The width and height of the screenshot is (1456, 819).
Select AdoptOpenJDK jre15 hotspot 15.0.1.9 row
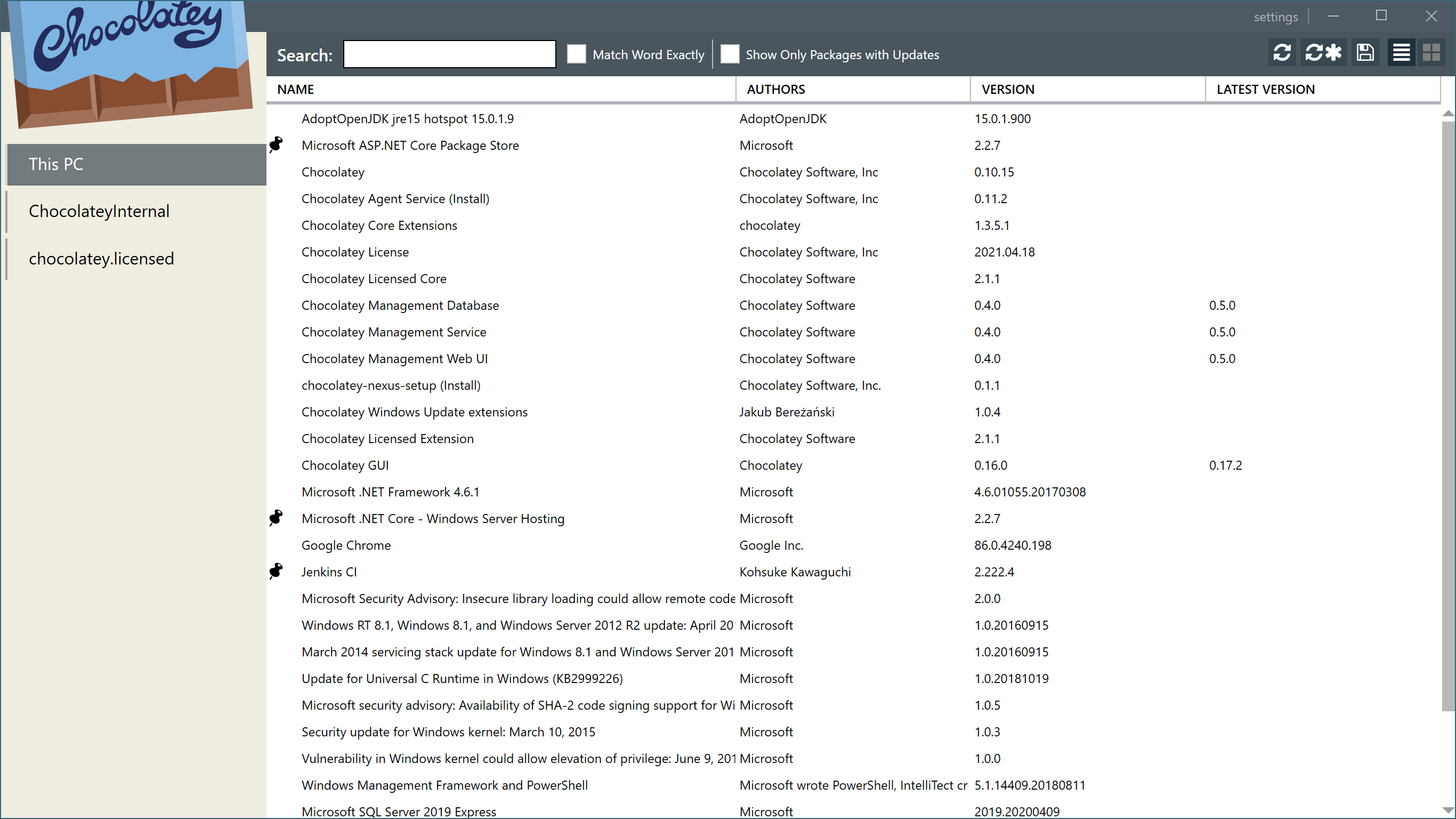pyautogui.click(x=853, y=119)
